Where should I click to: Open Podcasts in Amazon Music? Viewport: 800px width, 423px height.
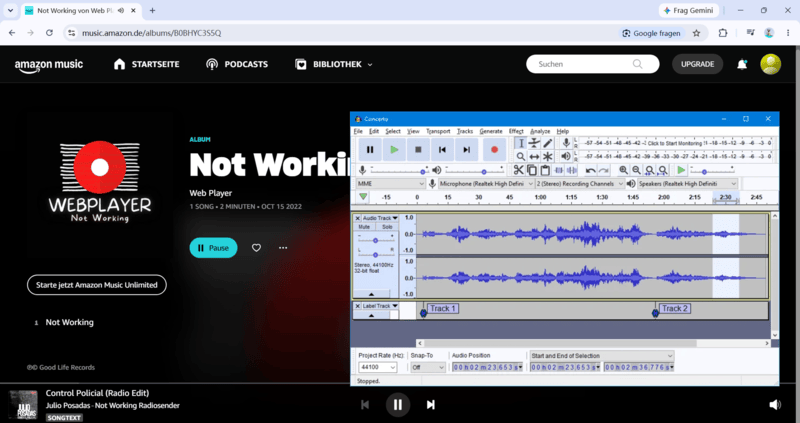point(237,64)
